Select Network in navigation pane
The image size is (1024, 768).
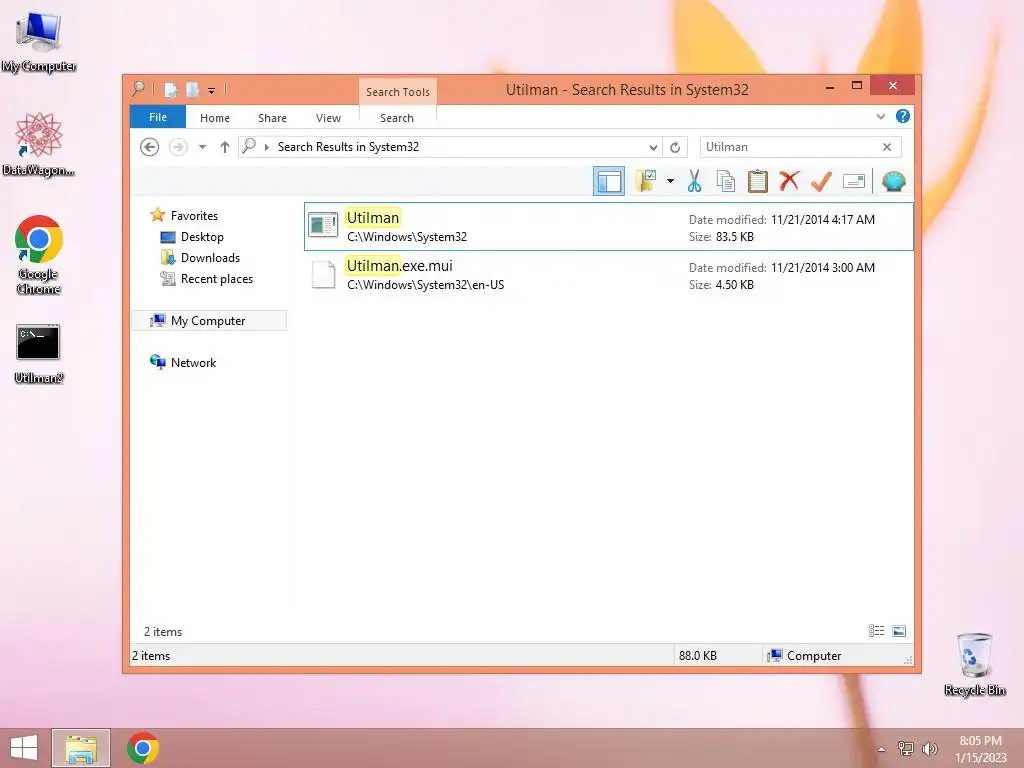[x=193, y=362]
